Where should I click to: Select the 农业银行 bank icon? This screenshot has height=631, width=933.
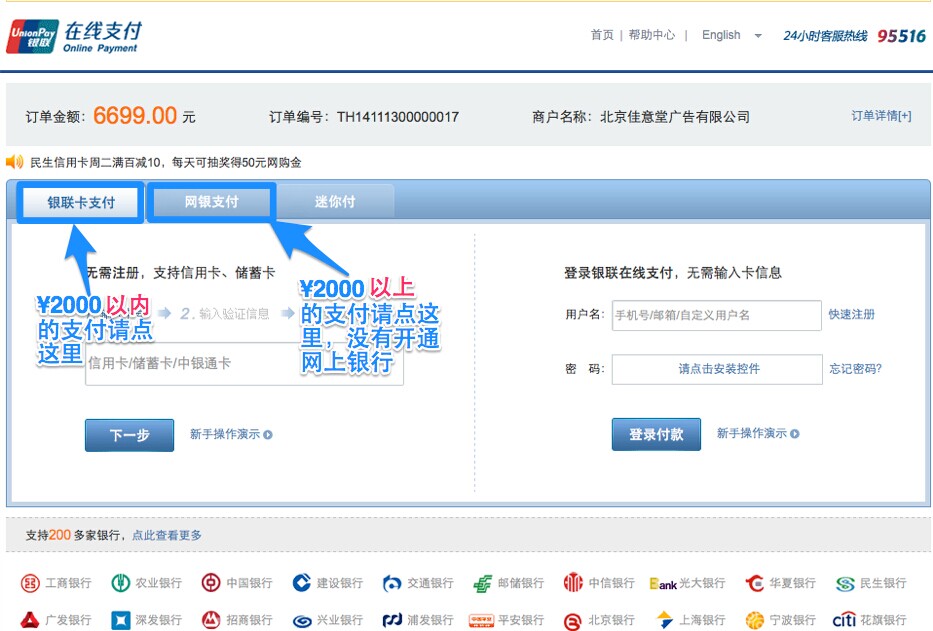(x=121, y=583)
